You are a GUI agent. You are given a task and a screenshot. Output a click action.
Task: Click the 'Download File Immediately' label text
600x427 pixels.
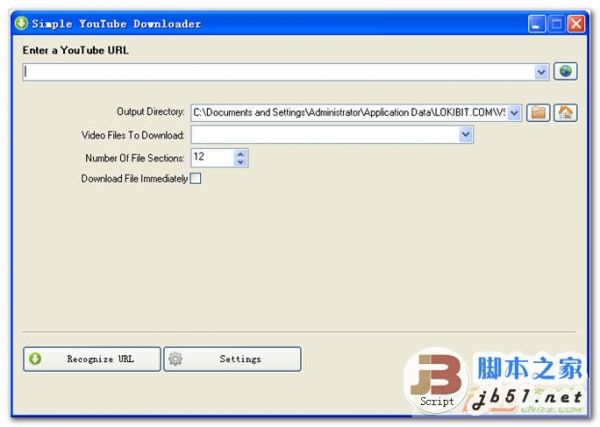click(134, 179)
